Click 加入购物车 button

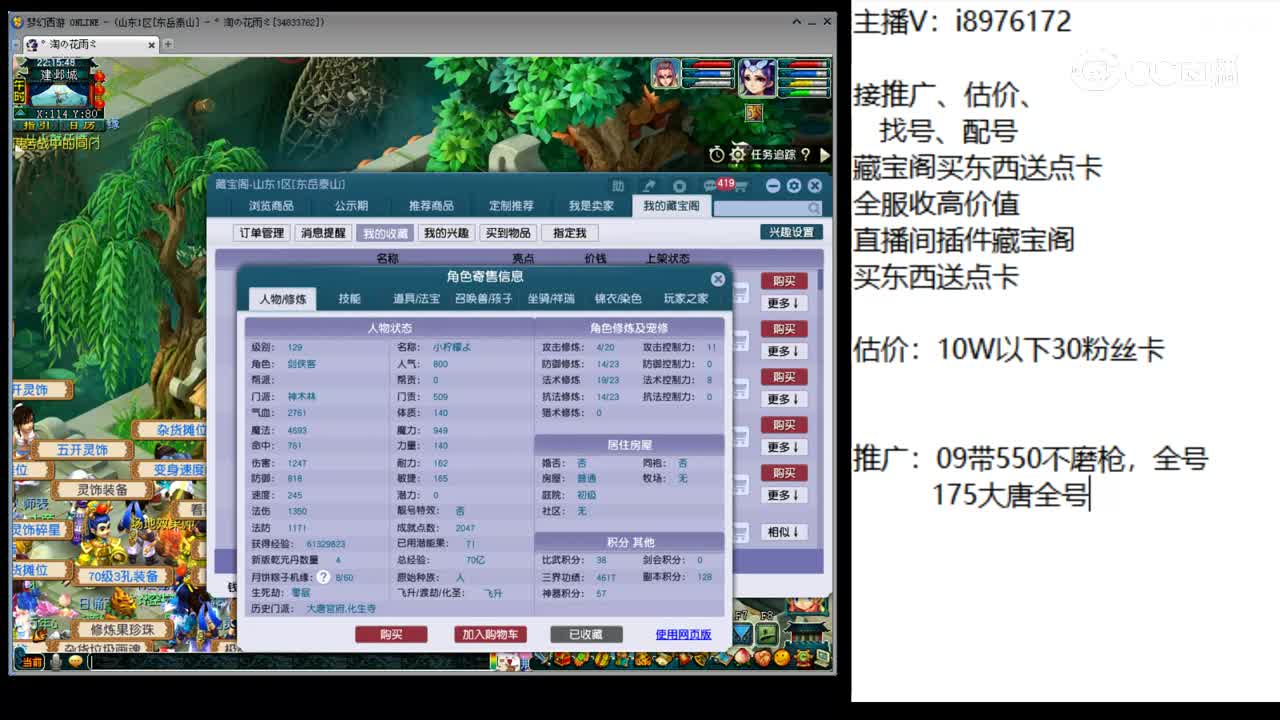[x=490, y=634]
